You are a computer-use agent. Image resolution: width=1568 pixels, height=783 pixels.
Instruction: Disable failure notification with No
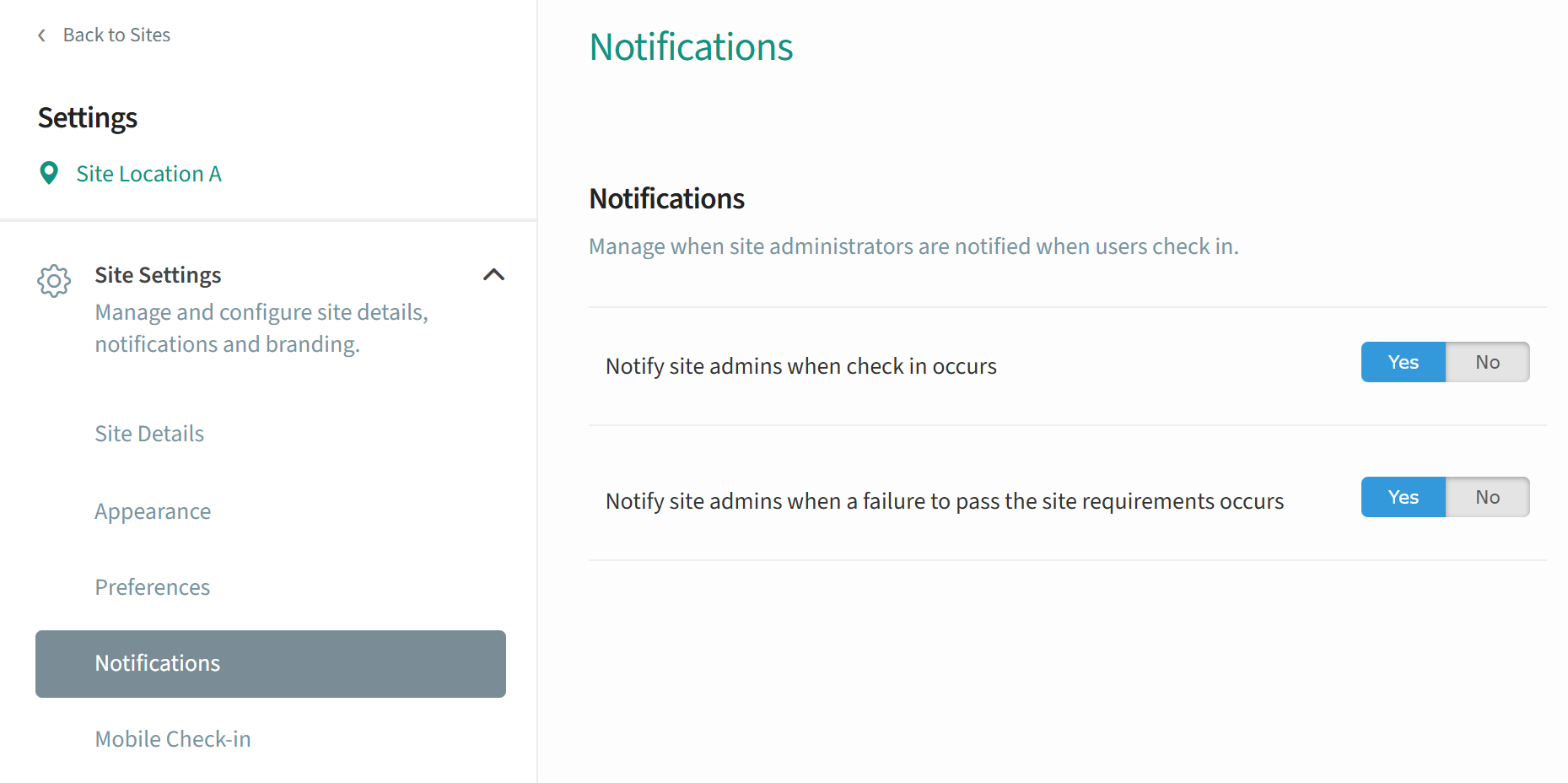pos(1487,497)
